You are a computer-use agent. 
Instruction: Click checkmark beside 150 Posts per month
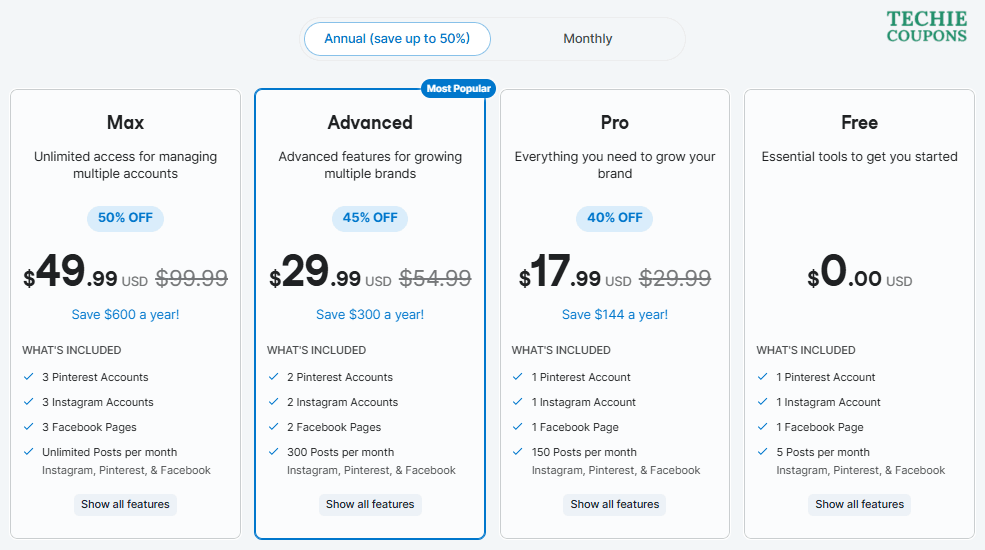(x=518, y=452)
